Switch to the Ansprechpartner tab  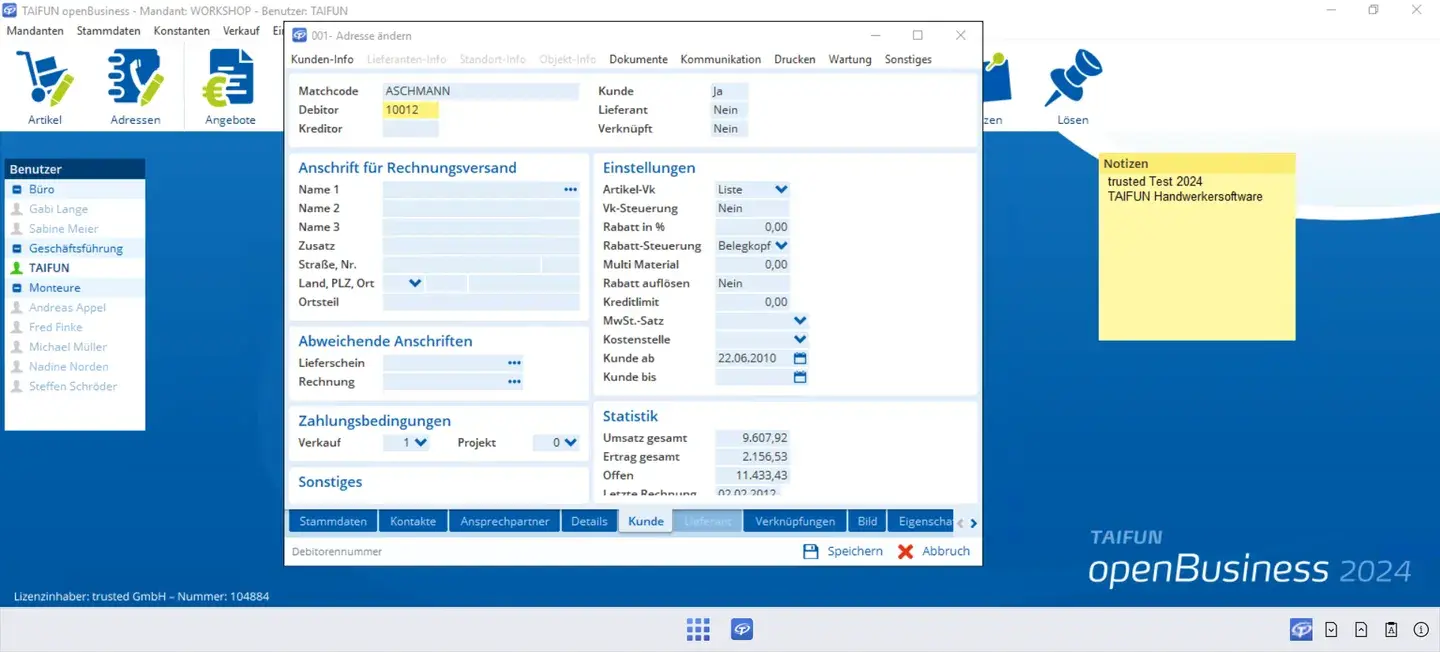pos(504,521)
